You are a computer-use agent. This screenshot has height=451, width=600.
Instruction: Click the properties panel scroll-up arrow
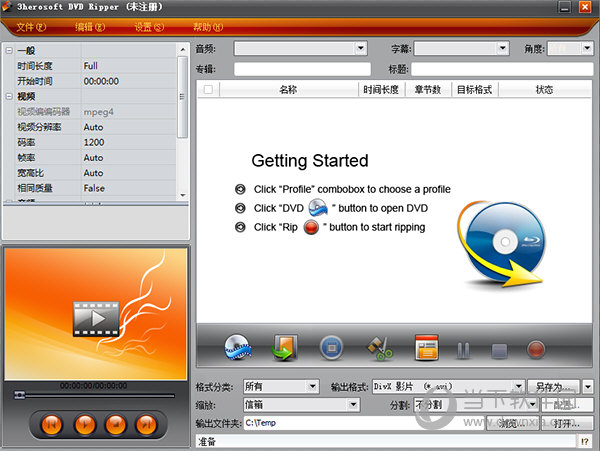coord(183,50)
